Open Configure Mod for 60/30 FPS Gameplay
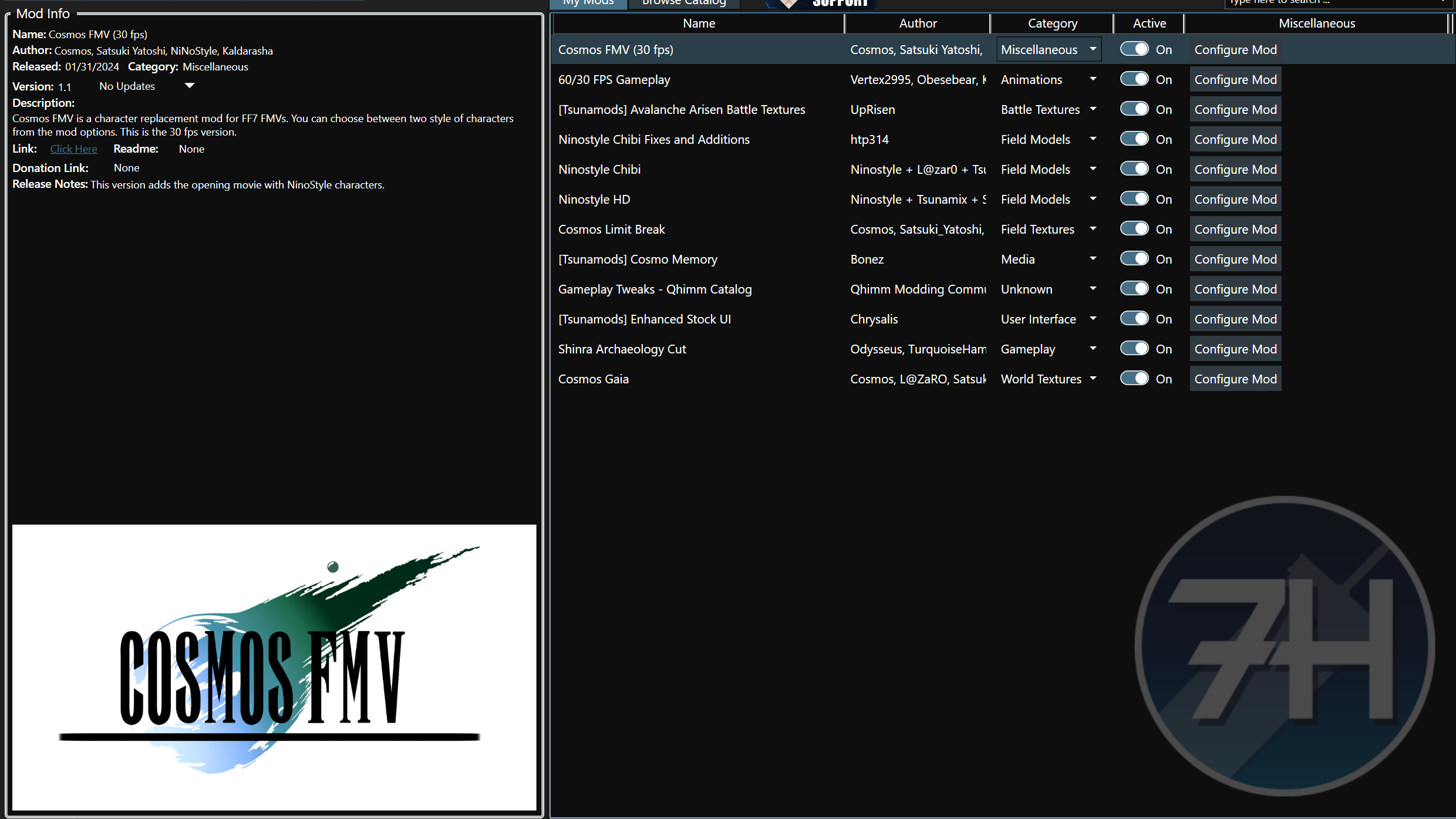This screenshot has width=1456, height=819. click(1235, 79)
